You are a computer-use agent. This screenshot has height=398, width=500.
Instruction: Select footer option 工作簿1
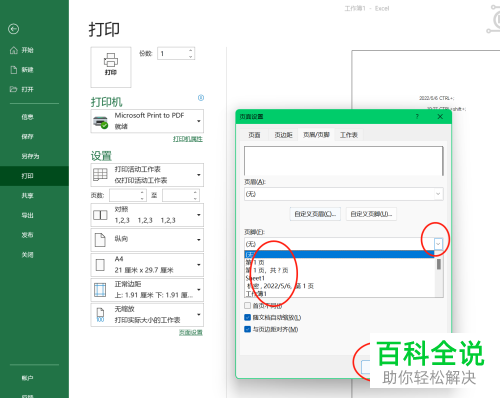(x=339, y=293)
